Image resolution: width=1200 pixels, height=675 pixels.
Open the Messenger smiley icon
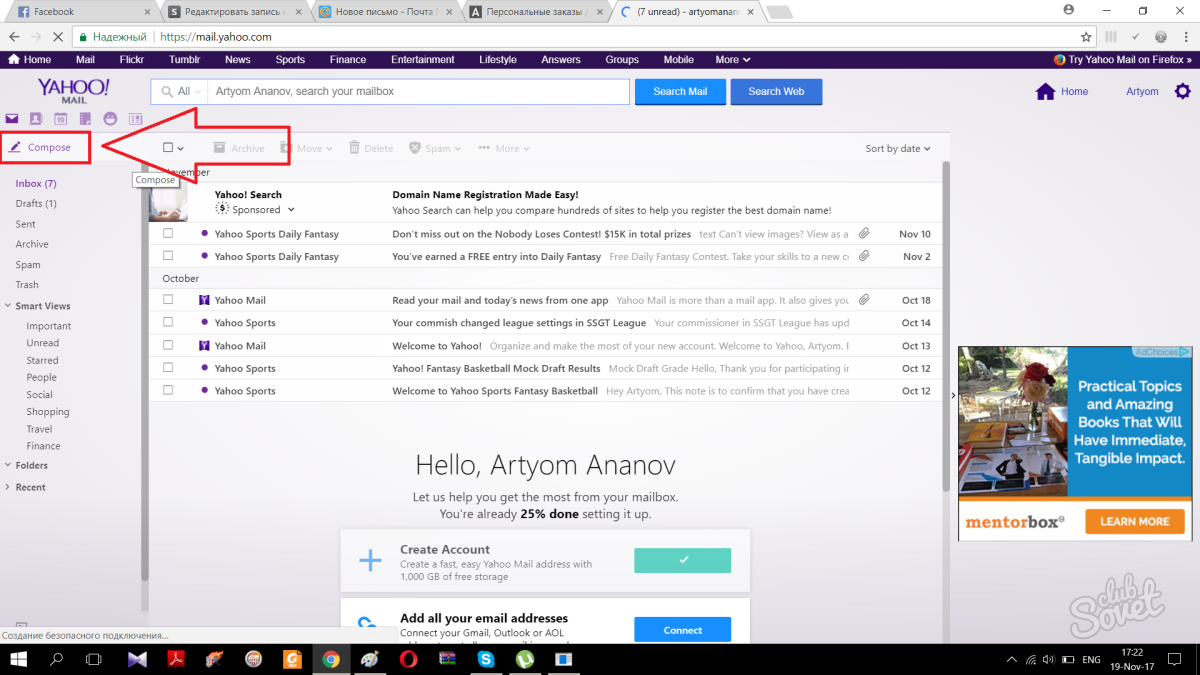pos(110,120)
